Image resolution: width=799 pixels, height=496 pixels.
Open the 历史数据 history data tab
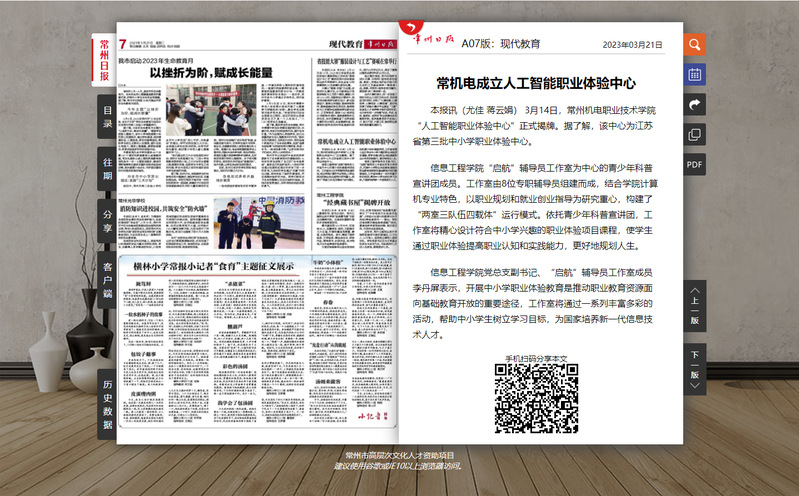click(106, 397)
